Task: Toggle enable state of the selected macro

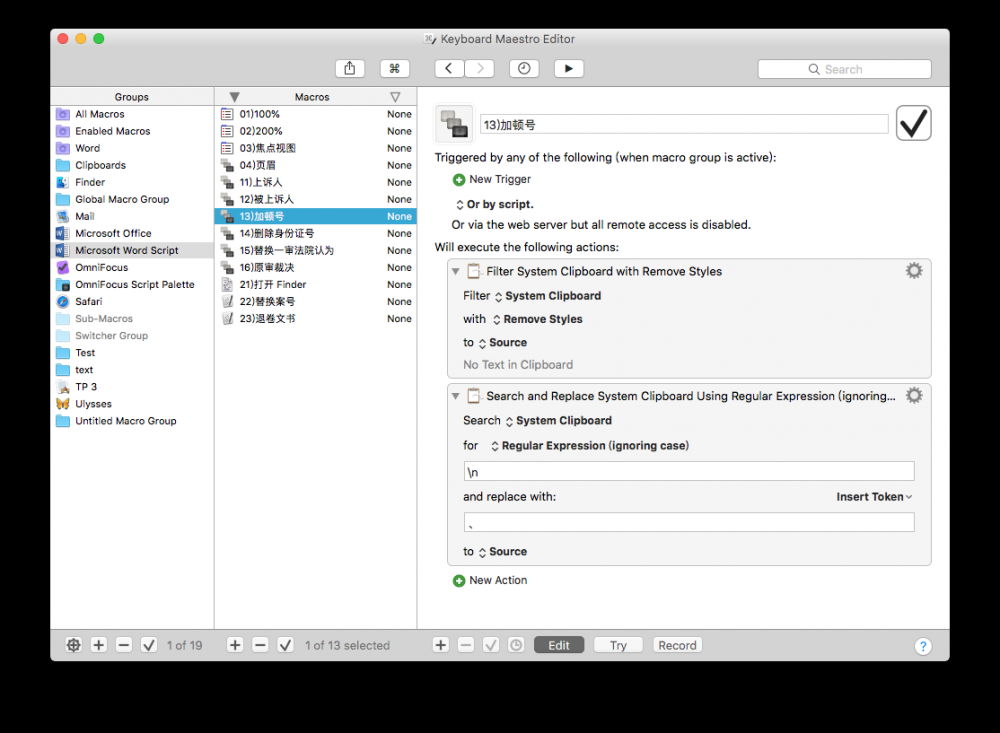Action: click(285, 645)
